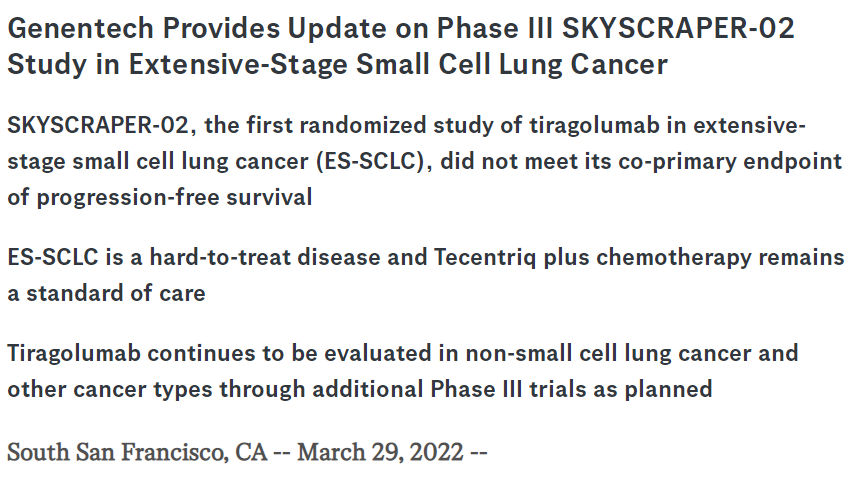This screenshot has height=481, width=866.
Task: Click the date "March 29, 2022"
Action: pos(380,452)
